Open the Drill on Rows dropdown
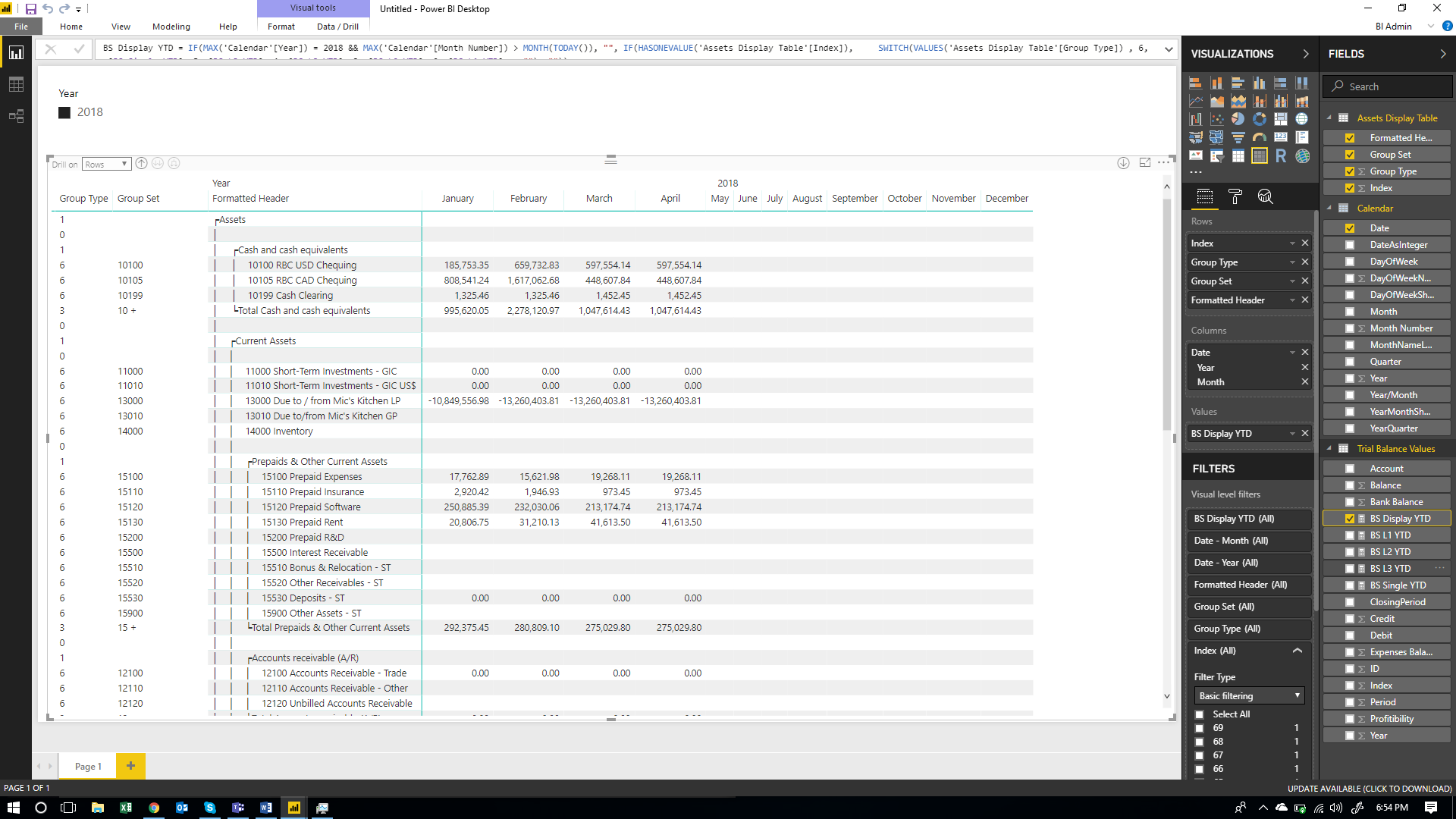The image size is (1456, 819). (106, 164)
